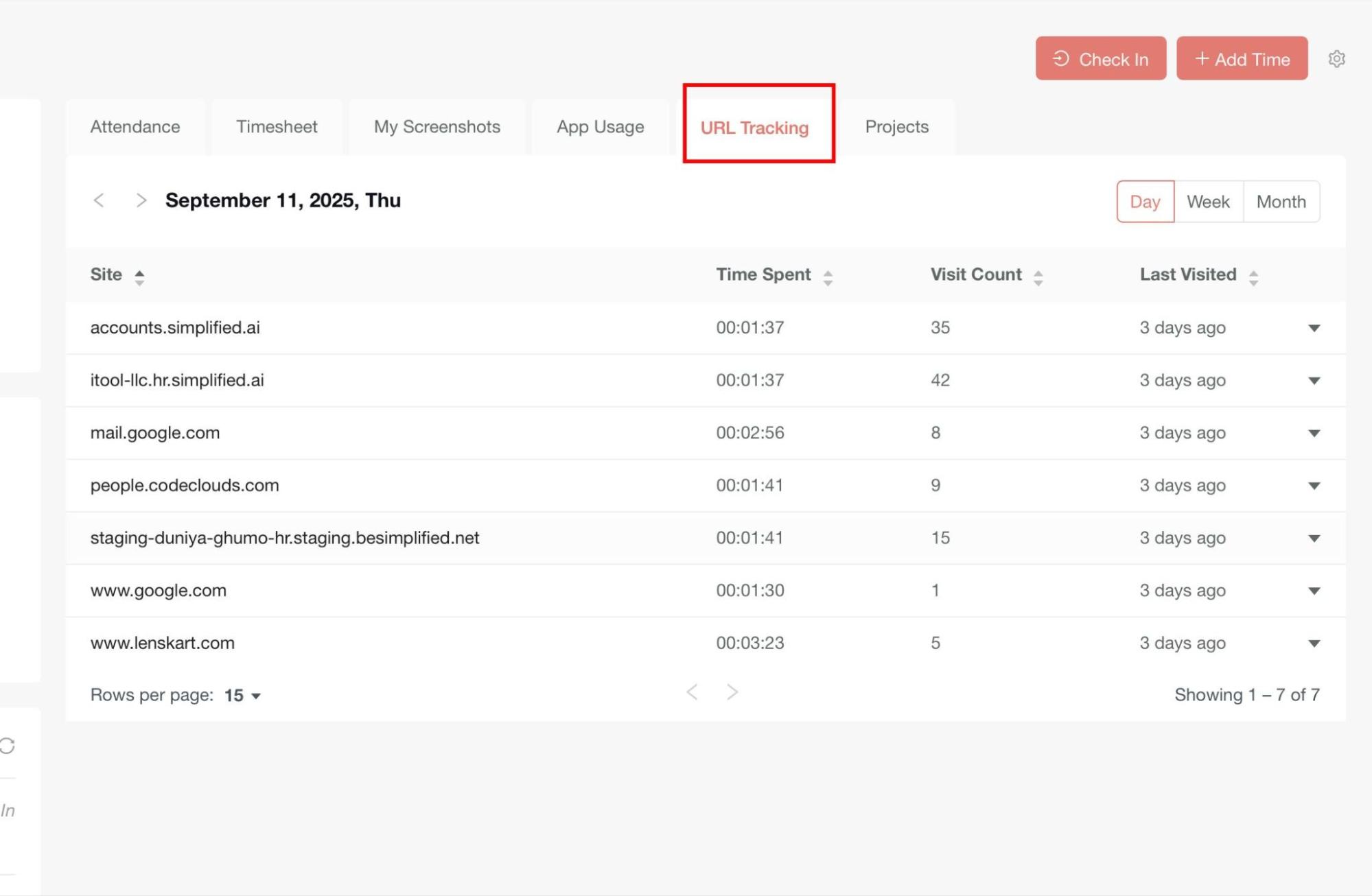This screenshot has width=1372, height=896.
Task: Open the Attendance tab
Action: tap(135, 127)
